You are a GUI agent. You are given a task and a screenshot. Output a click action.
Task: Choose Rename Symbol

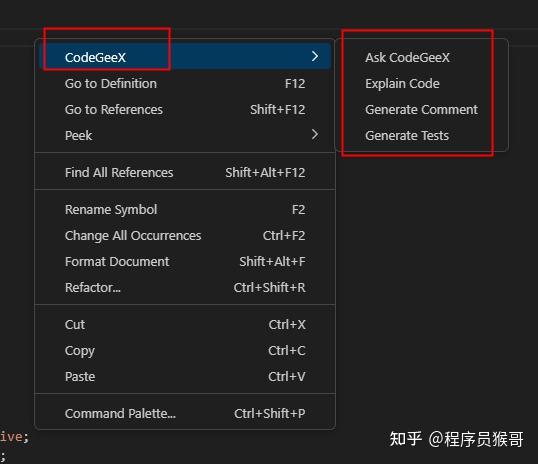pos(185,209)
